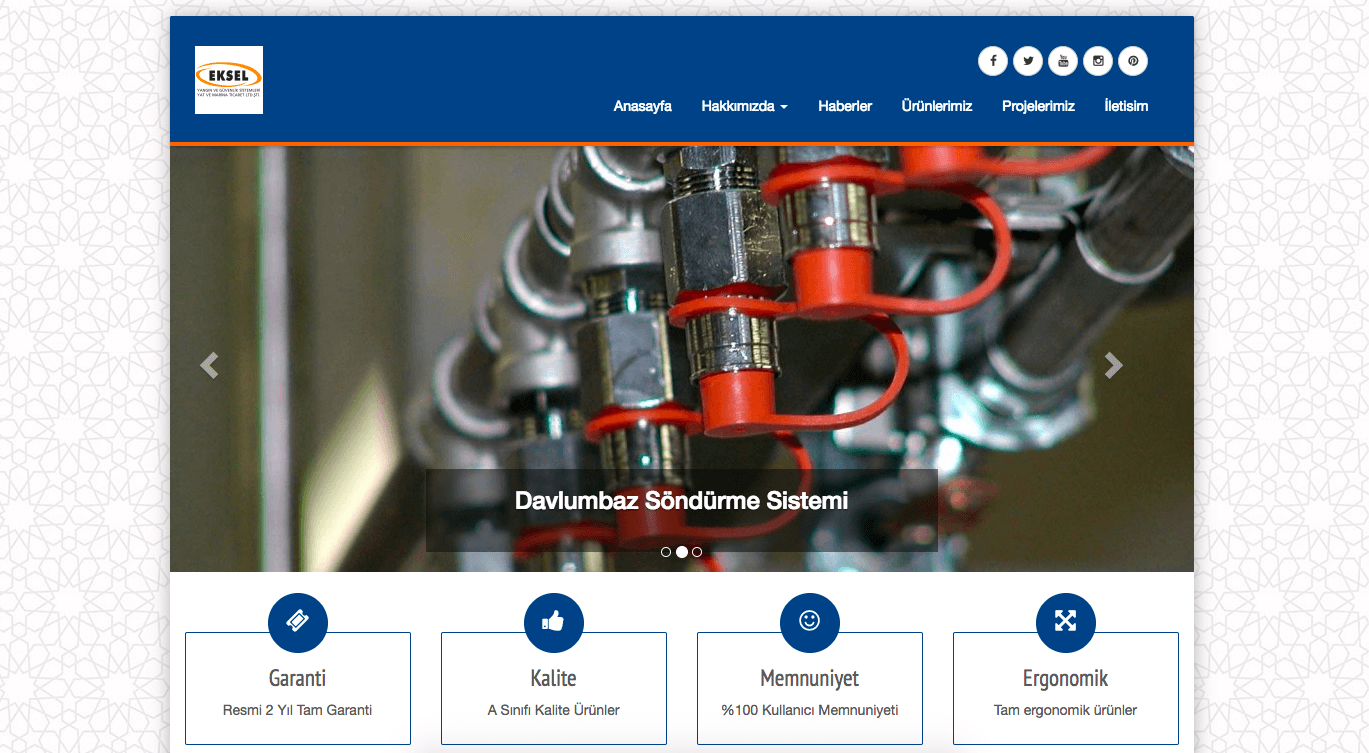Open the Pinterest social icon

click(x=1133, y=61)
